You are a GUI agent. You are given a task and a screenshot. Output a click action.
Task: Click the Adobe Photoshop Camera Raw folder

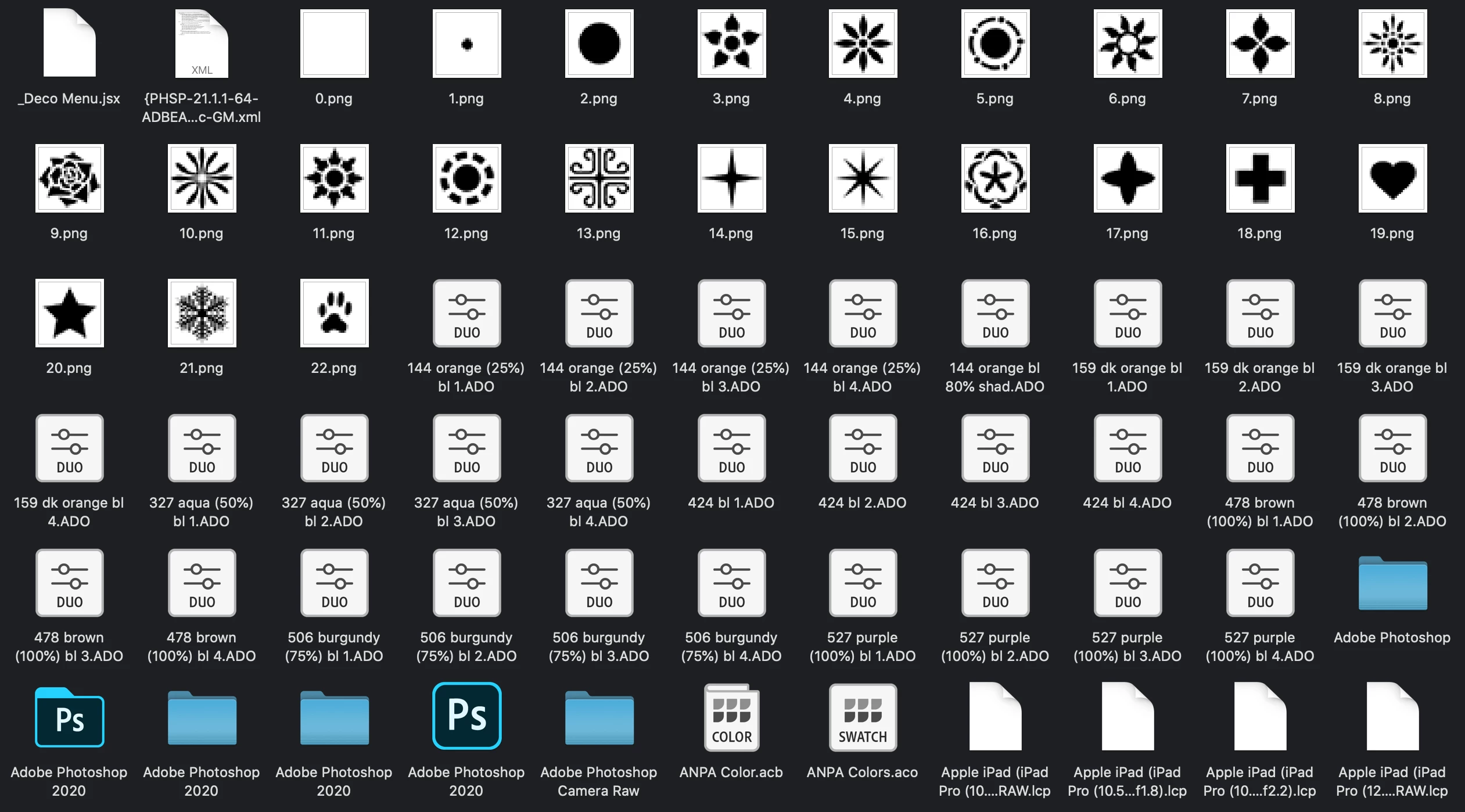click(x=599, y=718)
